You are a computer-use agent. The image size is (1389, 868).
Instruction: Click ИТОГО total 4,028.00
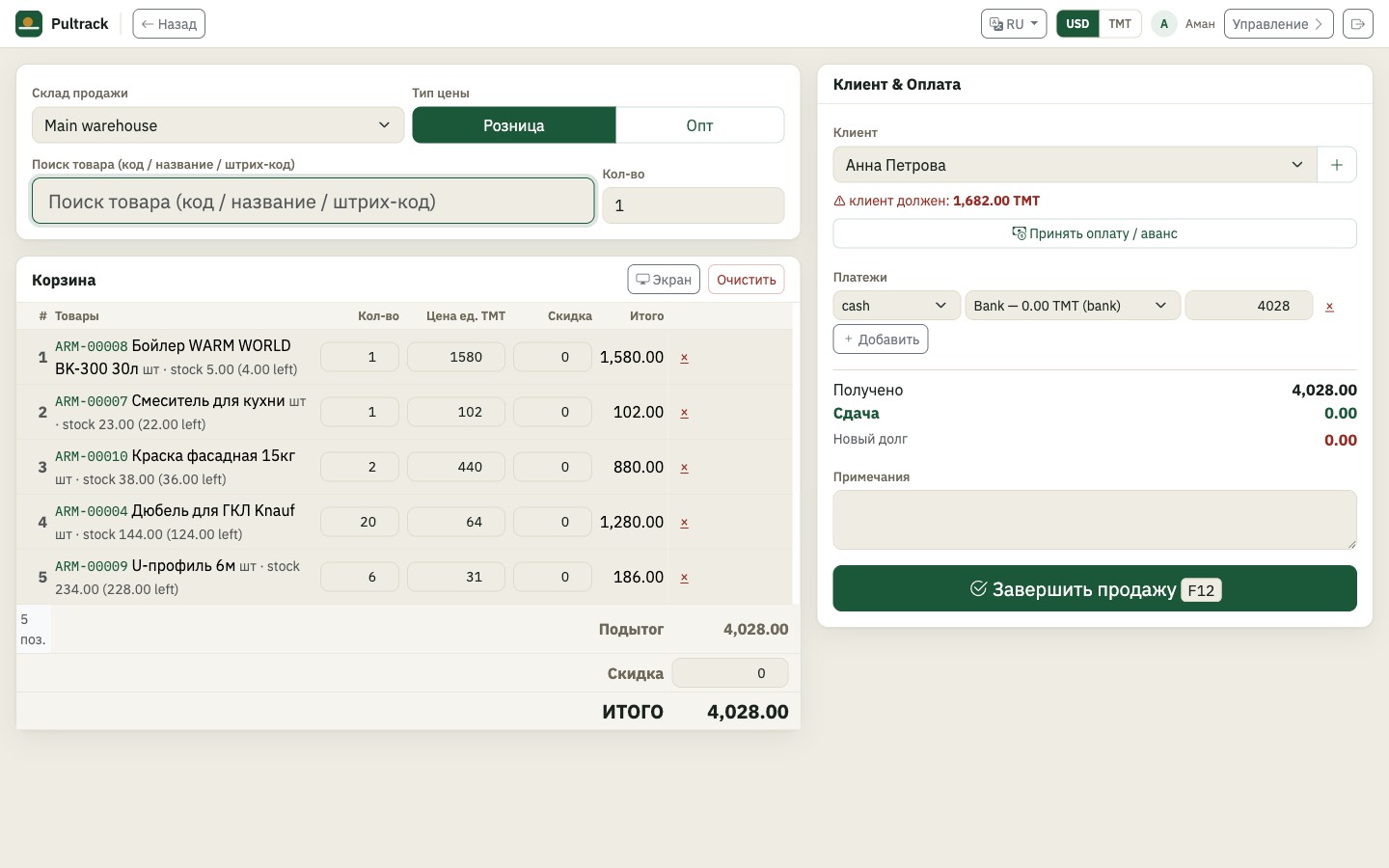748,712
